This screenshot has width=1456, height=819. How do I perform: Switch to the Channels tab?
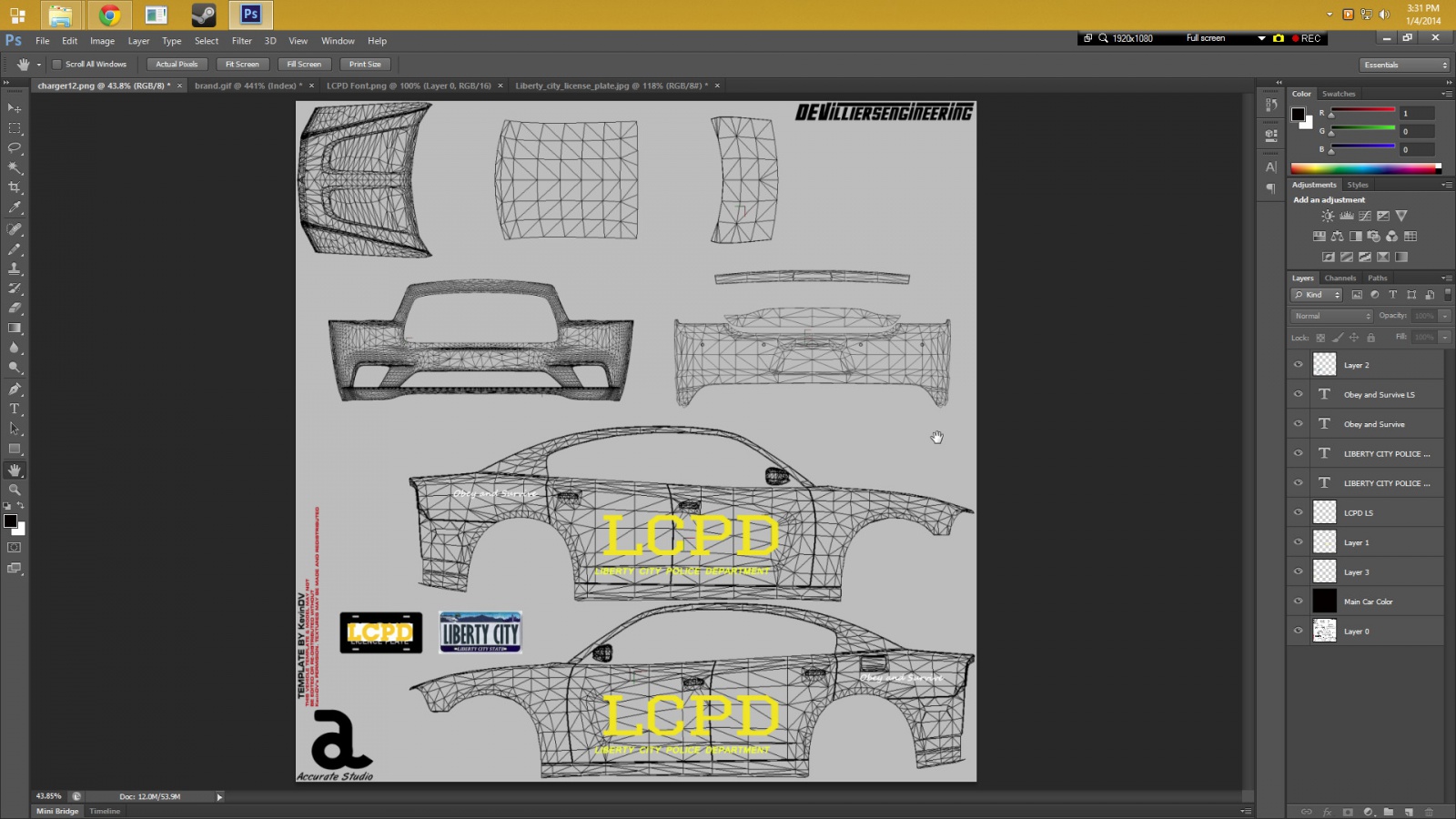[1340, 278]
